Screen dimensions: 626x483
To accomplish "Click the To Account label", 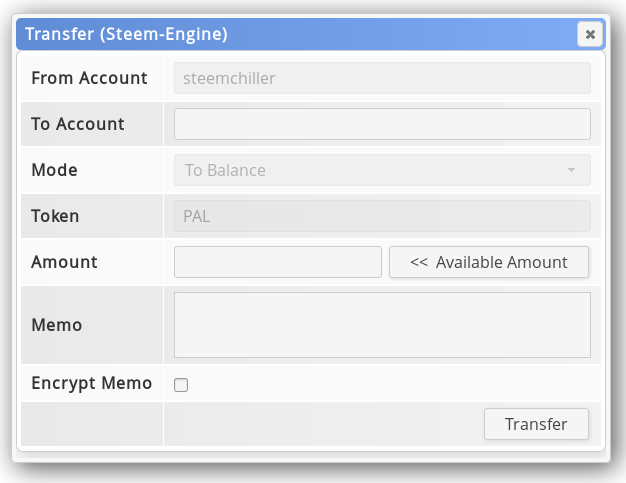I will click(78, 124).
